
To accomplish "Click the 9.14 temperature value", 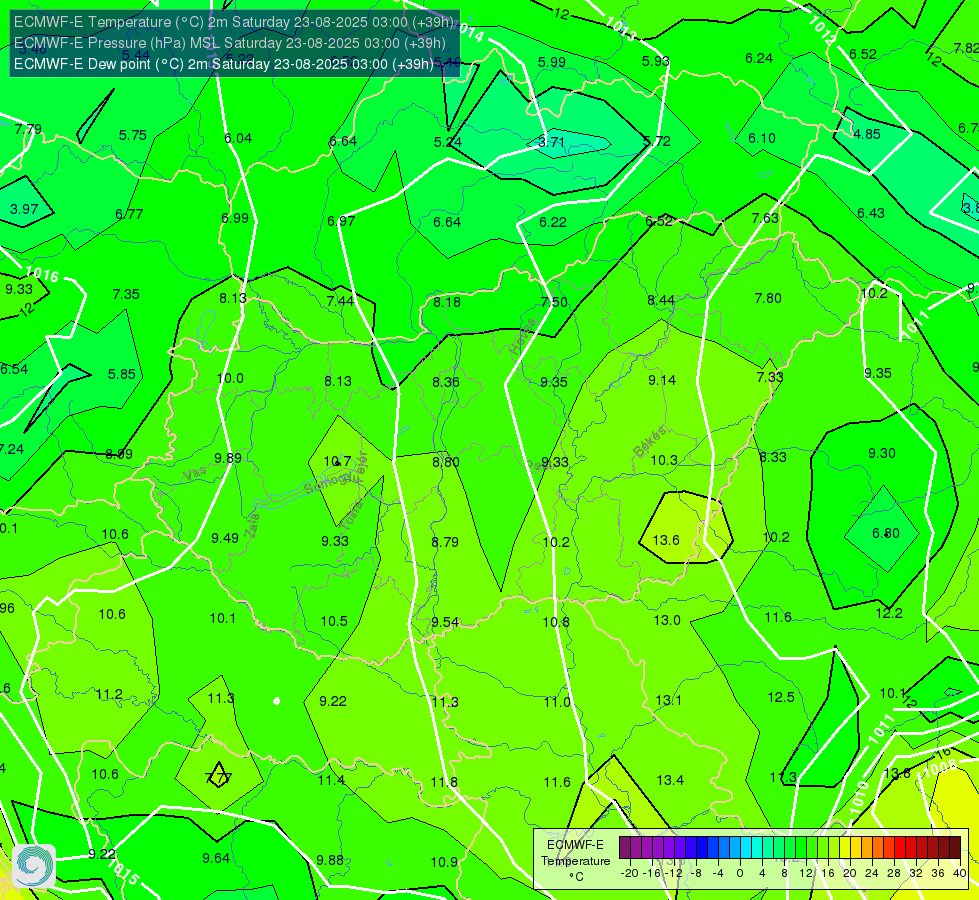I will click(662, 380).
